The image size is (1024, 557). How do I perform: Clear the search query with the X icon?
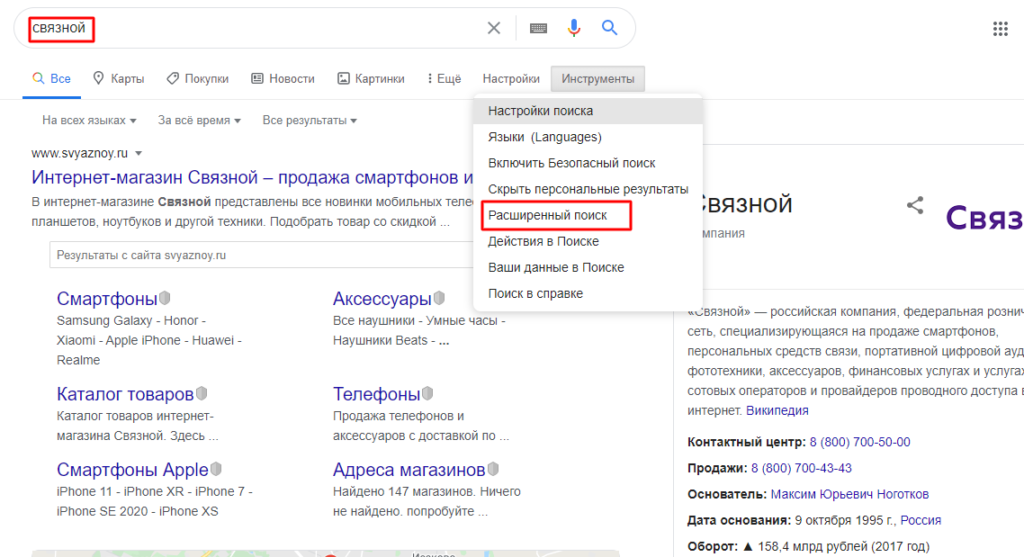tap(494, 28)
